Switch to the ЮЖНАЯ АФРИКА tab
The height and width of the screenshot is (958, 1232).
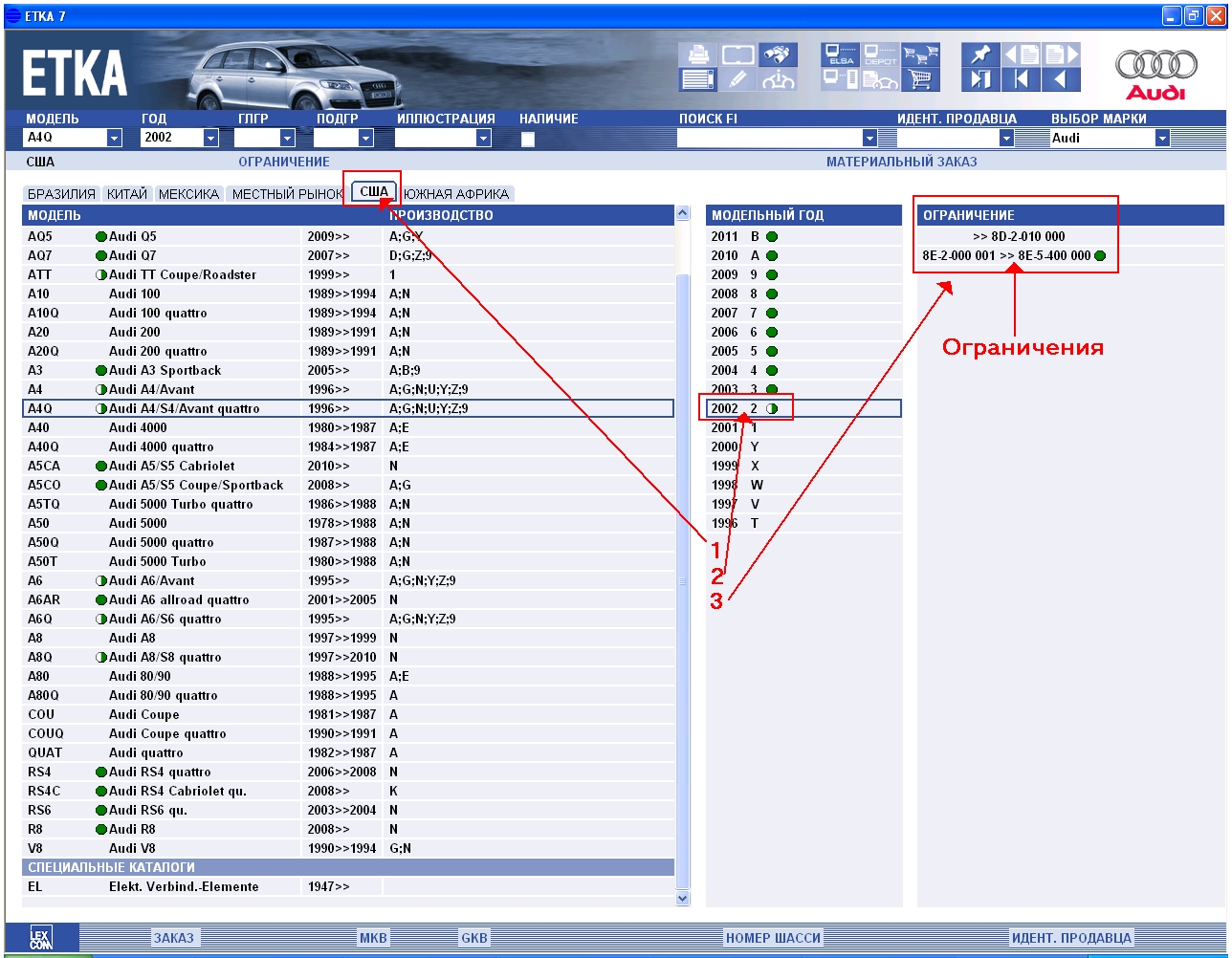456,194
